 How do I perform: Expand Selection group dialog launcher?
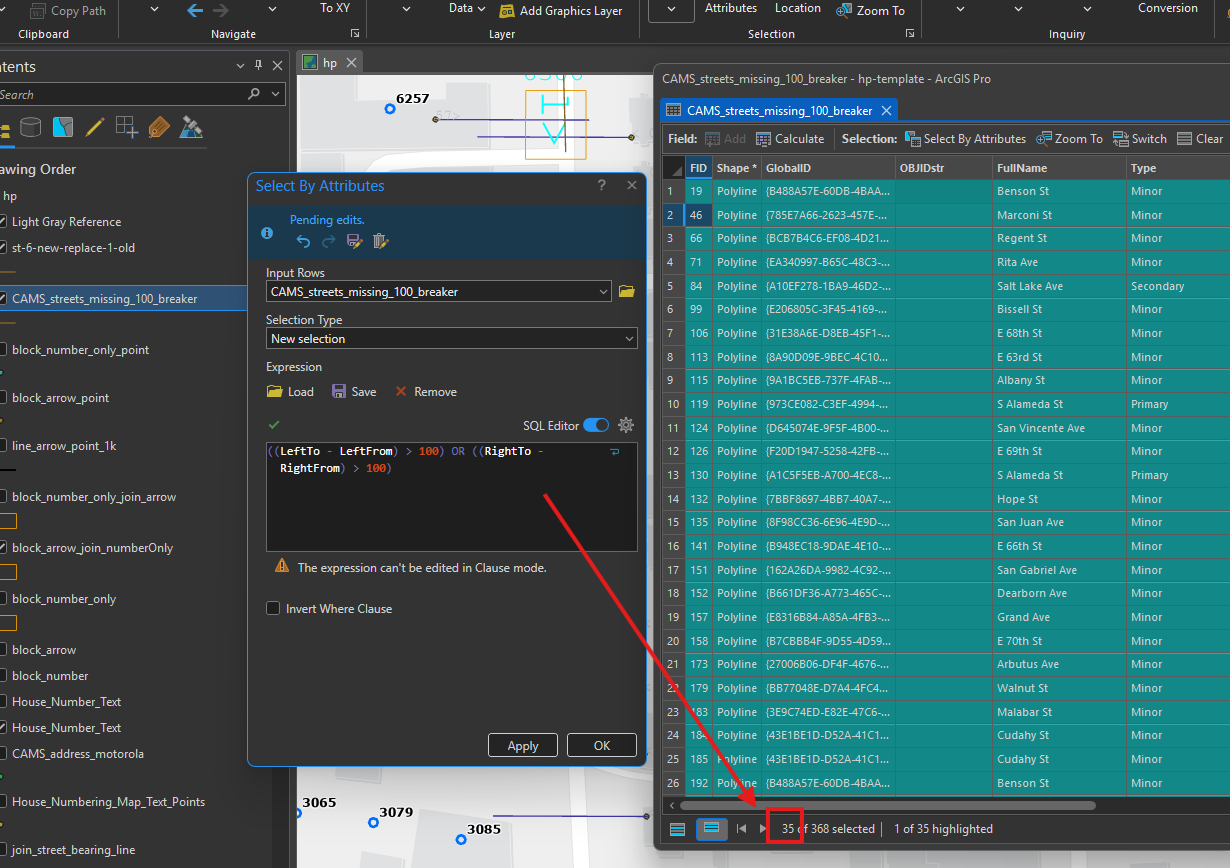tap(910, 34)
